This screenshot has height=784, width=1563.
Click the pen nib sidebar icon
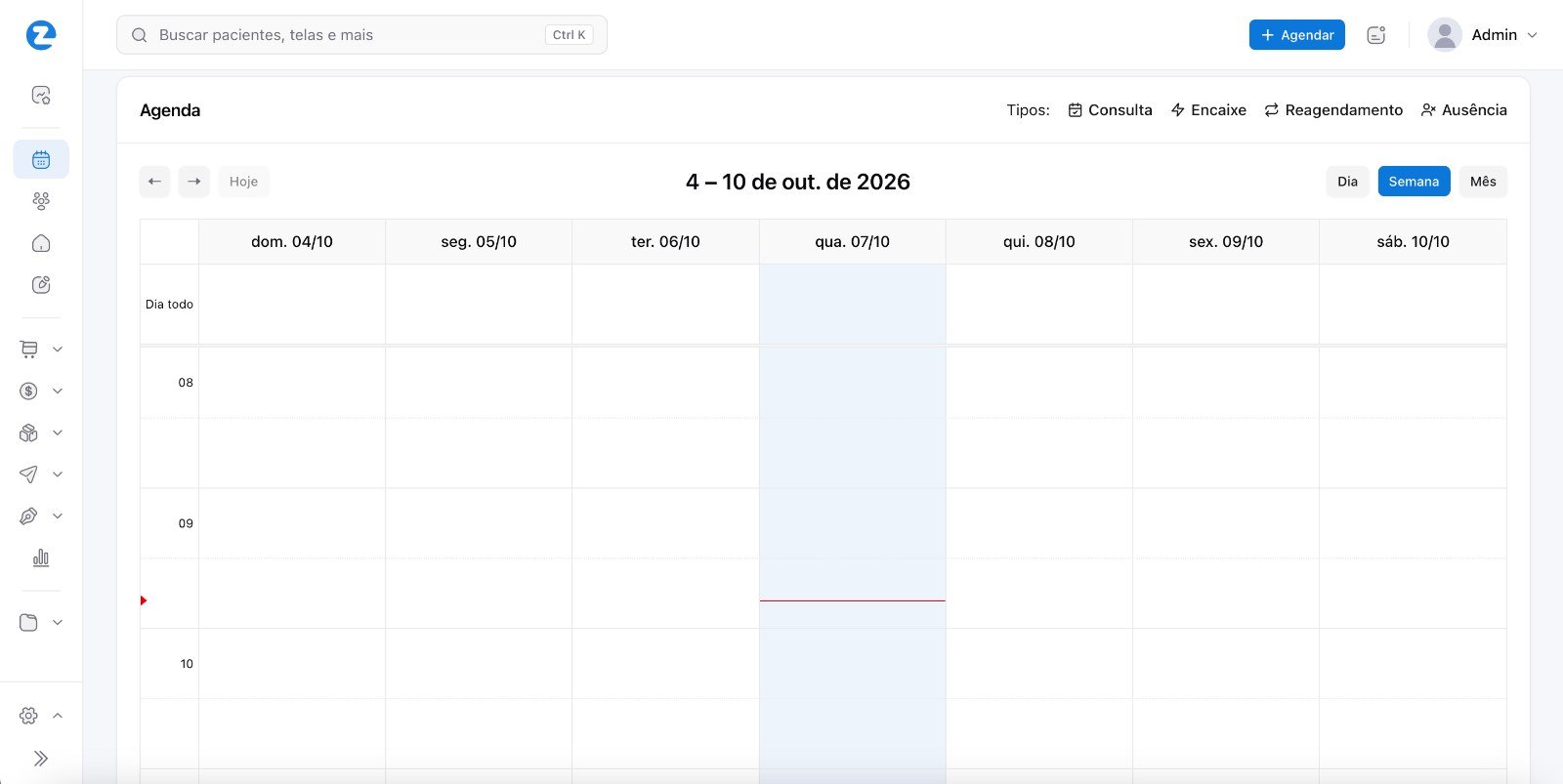[x=29, y=516]
